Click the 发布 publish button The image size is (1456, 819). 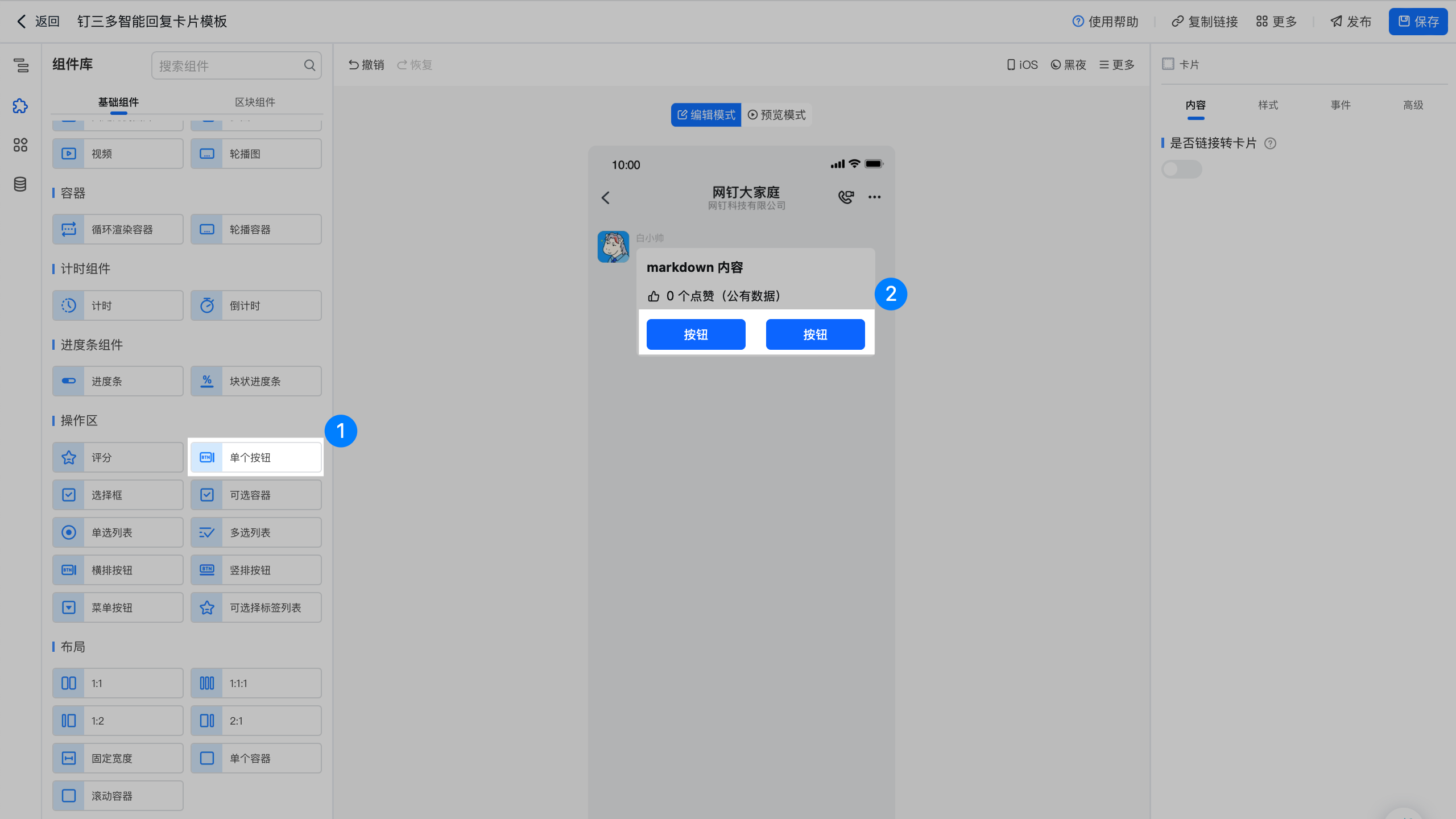pos(1351,22)
